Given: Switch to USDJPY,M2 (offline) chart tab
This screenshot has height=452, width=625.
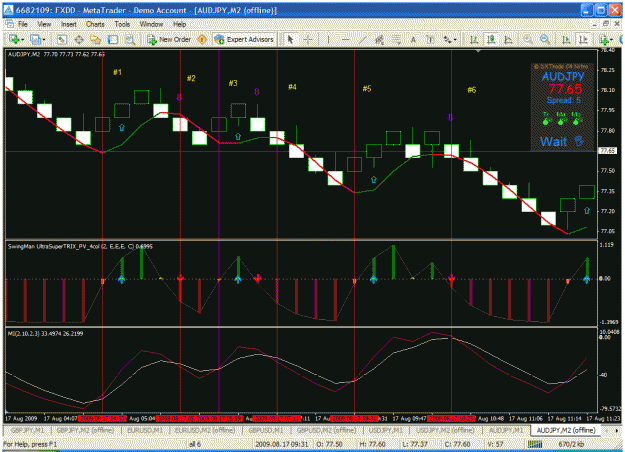Looking at the screenshot, I should pos(445,431).
